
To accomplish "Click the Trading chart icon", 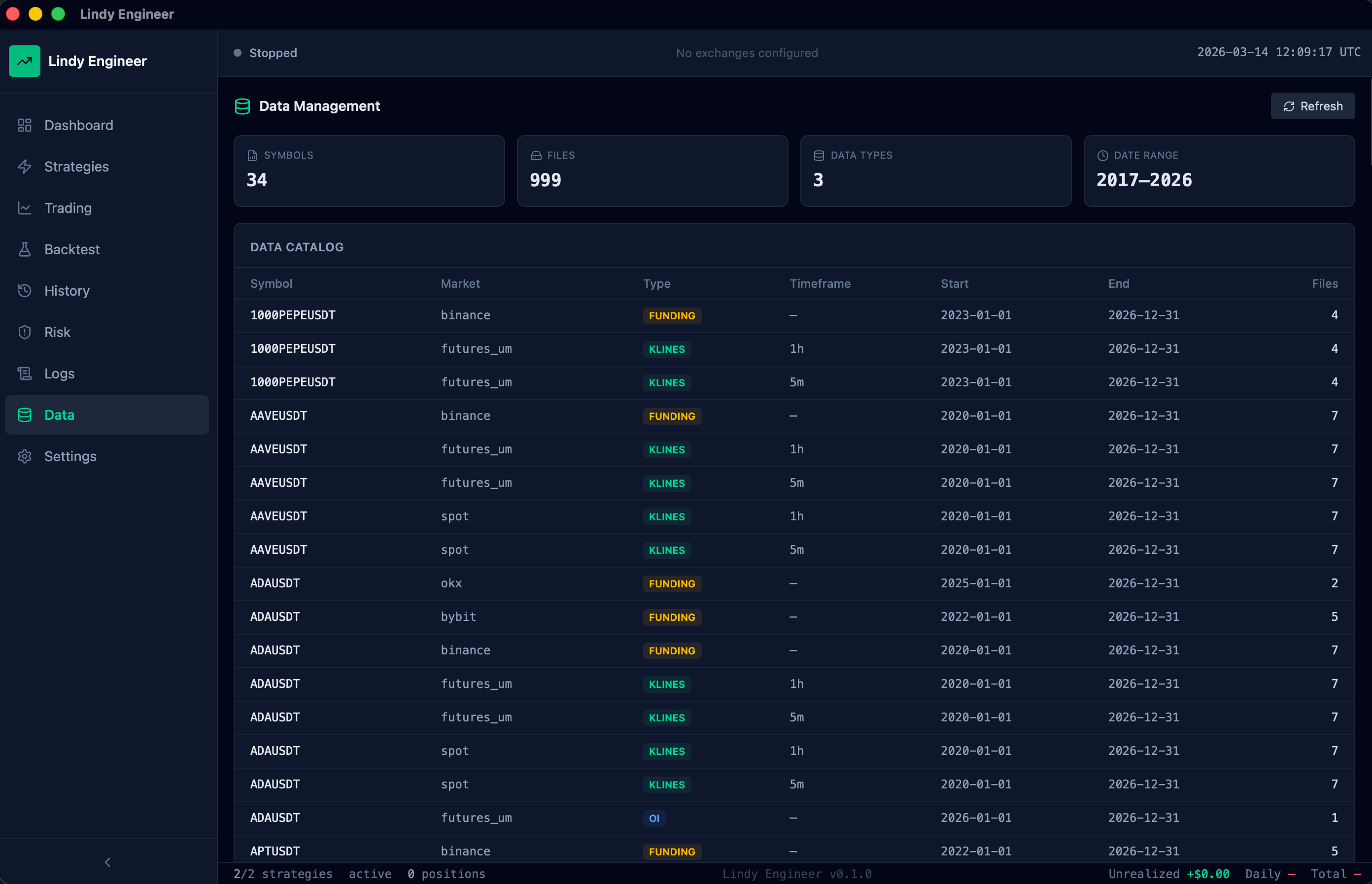I will 24,208.
